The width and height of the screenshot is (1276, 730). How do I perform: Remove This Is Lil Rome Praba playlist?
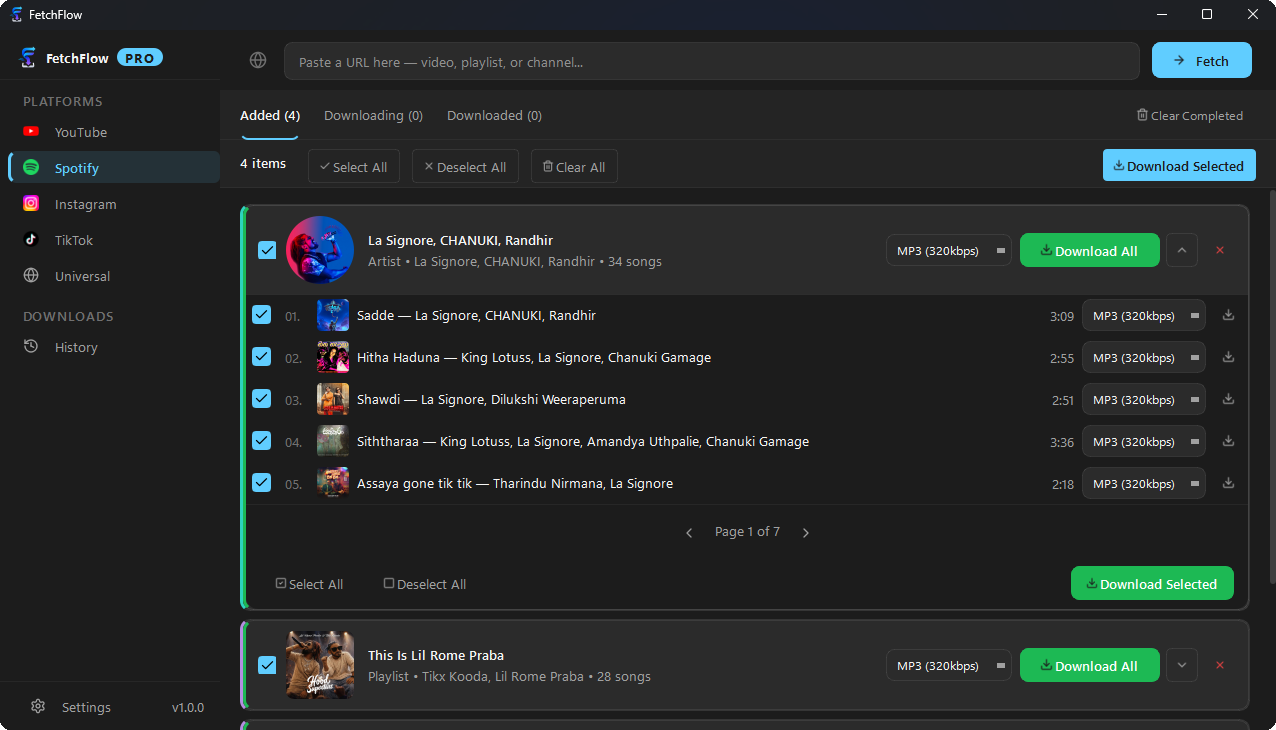coord(1220,665)
